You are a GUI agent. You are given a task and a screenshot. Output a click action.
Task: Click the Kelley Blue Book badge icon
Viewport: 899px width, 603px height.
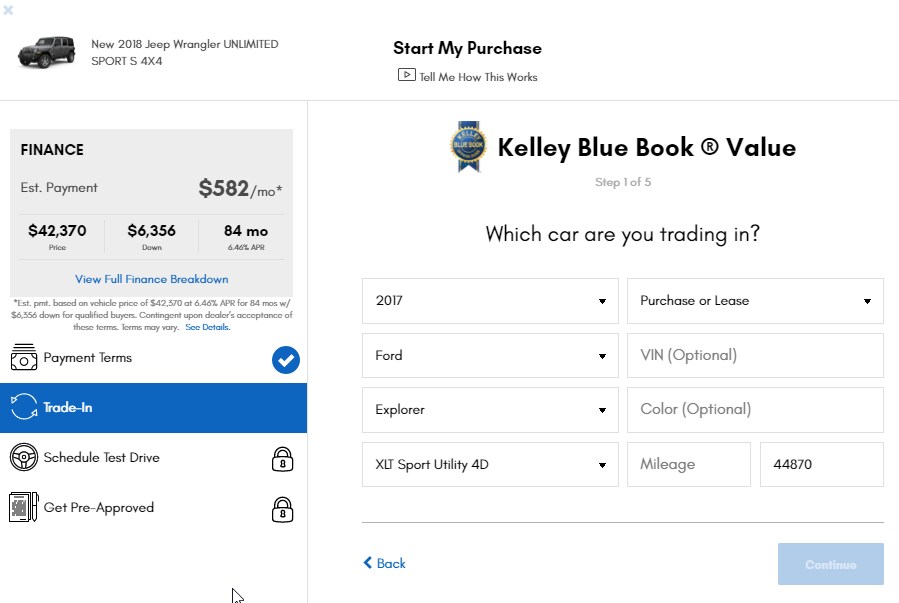pos(468,147)
